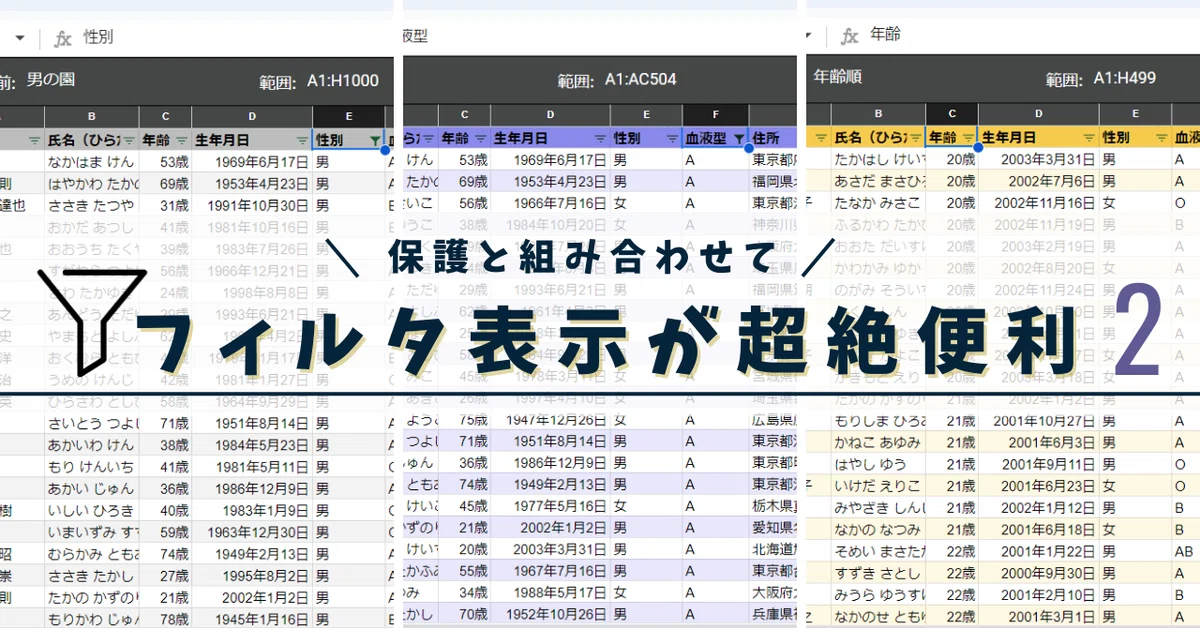
Task: Select column B header in the right sheet
Action: coord(878,114)
